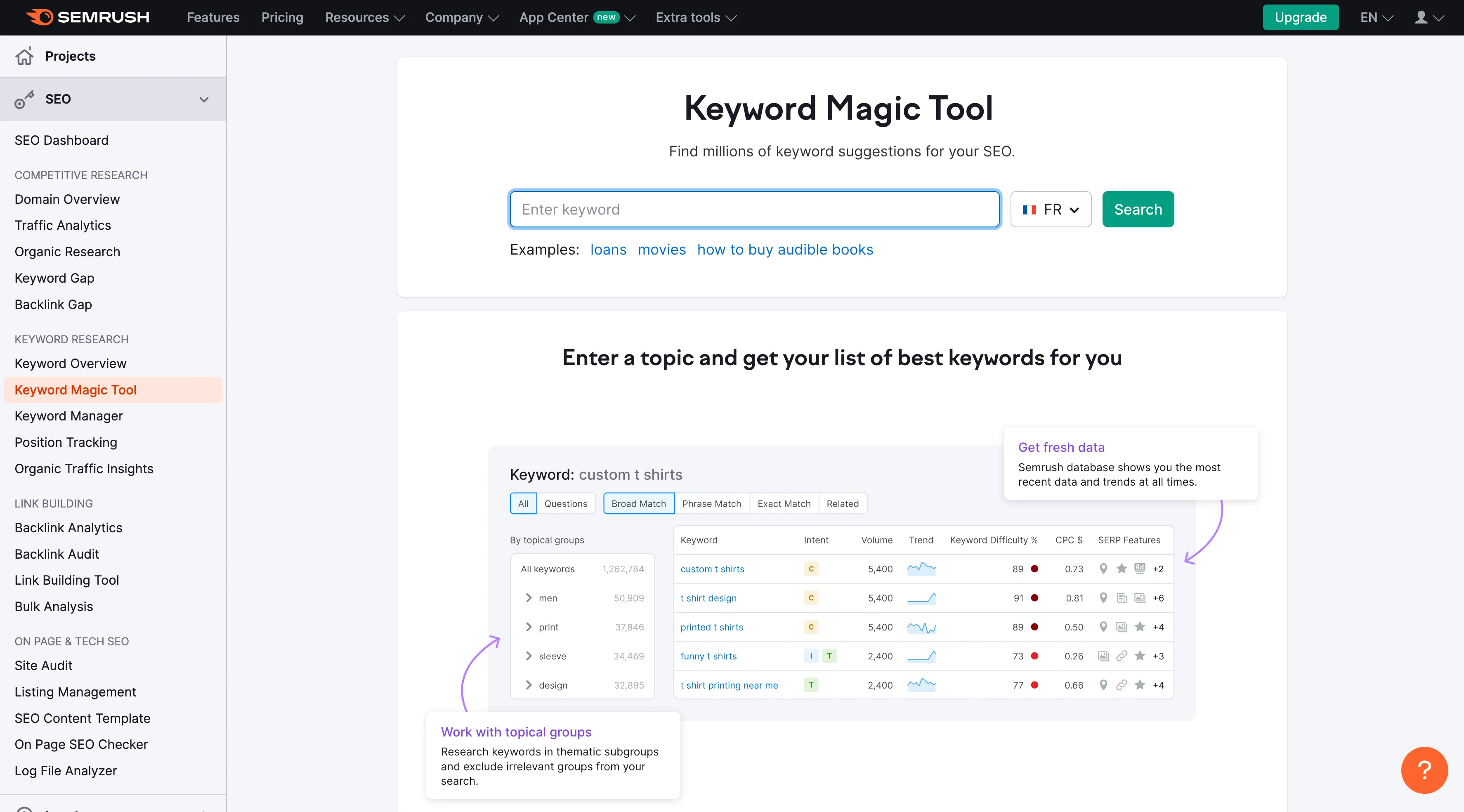Expand the men topical group
The image size is (1464, 812).
pos(529,598)
